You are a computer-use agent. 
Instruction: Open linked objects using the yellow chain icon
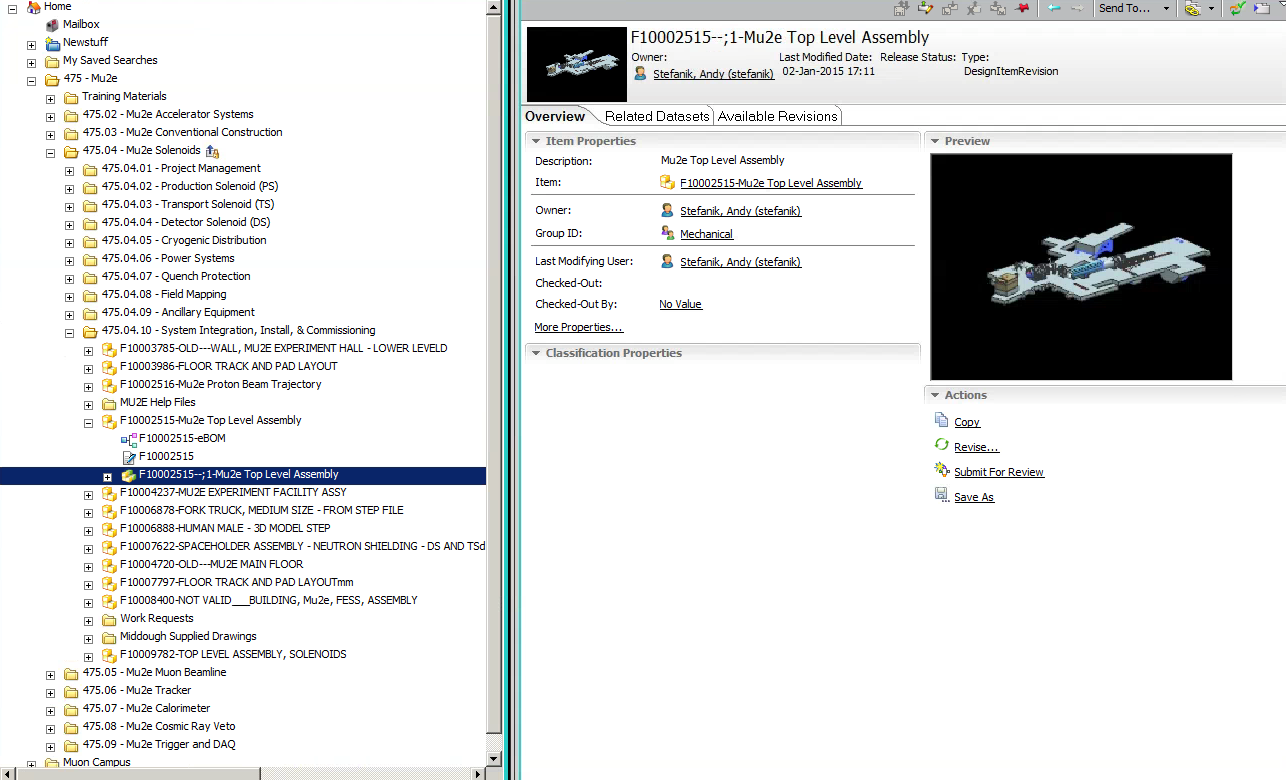click(1192, 10)
